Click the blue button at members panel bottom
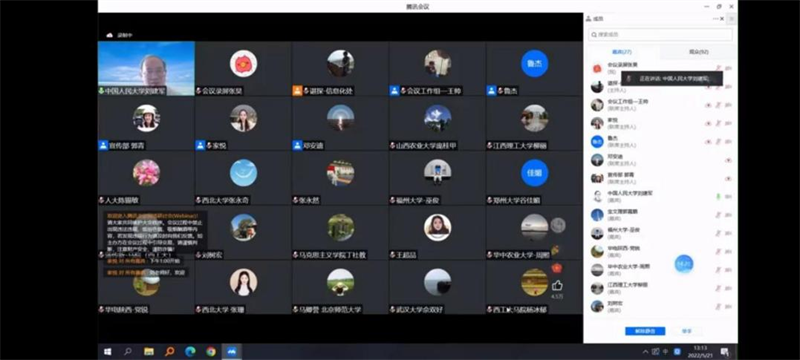Image resolution: width=800 pixels, height=360 pixels. pos(645,331)
